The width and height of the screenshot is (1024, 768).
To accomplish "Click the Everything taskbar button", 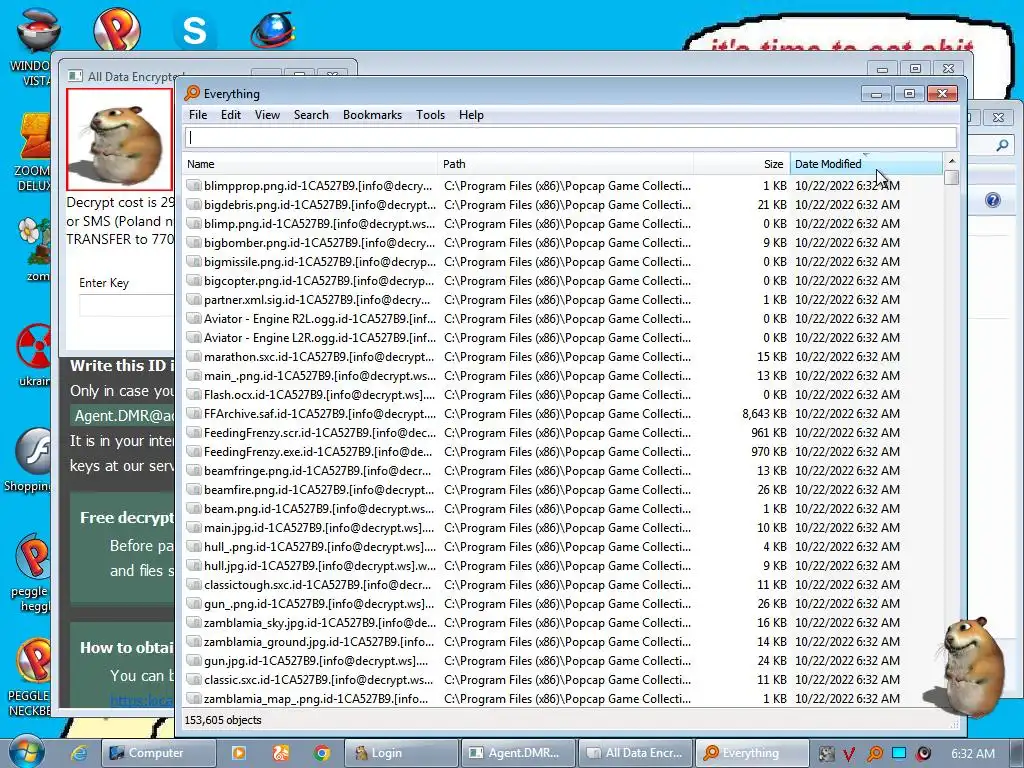I will click(x=752, y=753).
